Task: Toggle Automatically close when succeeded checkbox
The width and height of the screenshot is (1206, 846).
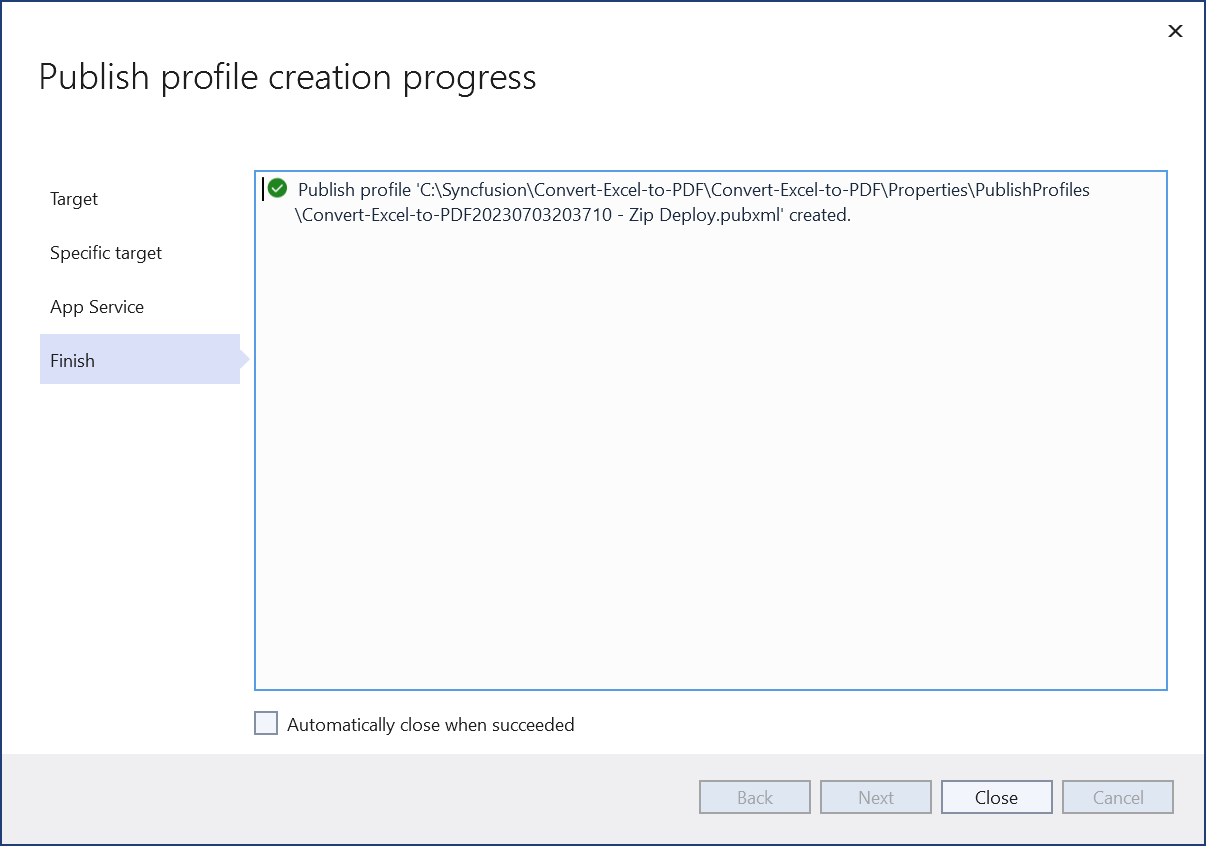Action: coord(266,723)
